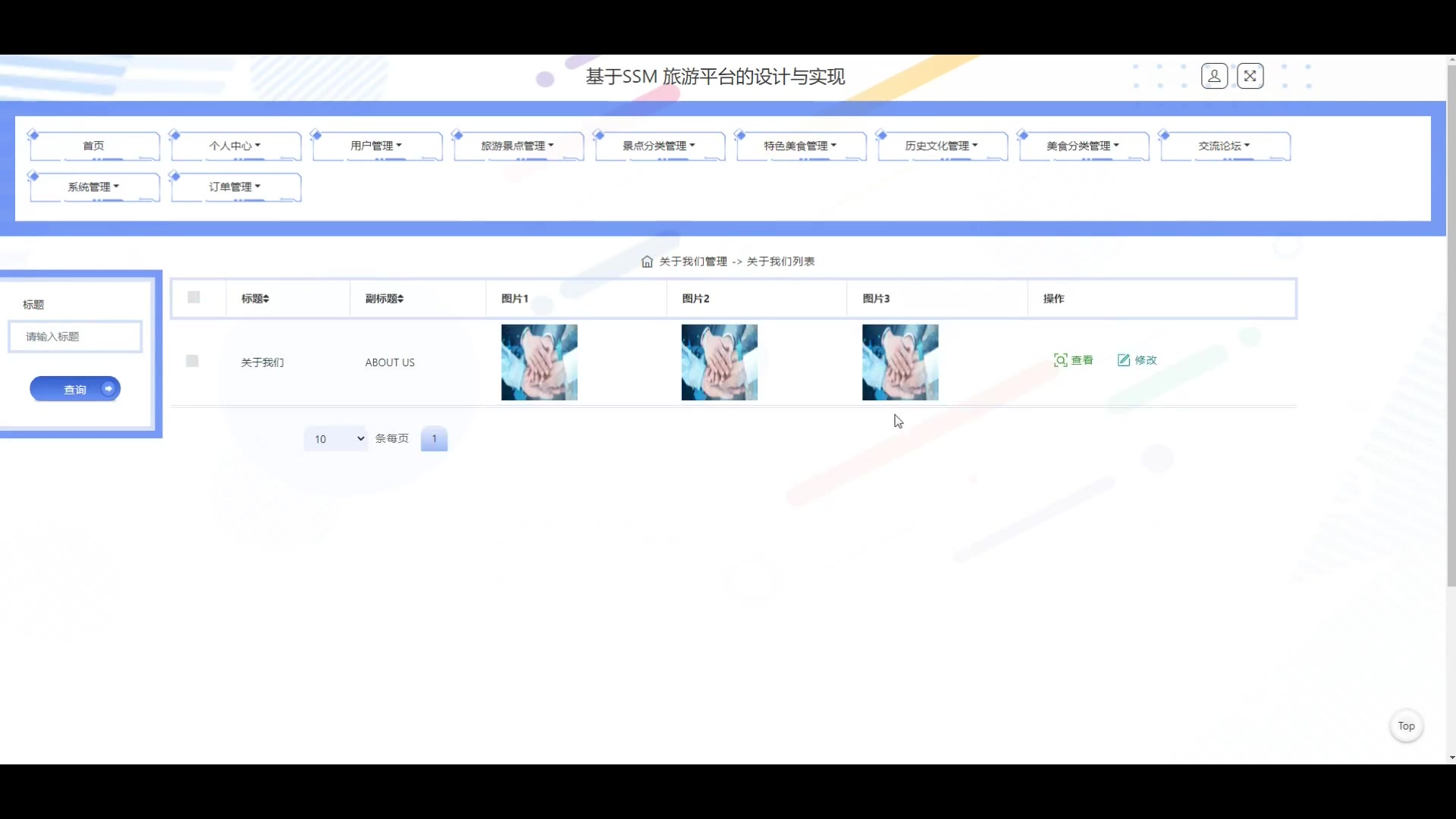Open the user profile icon
Image resolution: width=1456 pixels, height=819 pixels.
pyautogui.click(x=1214, y=76)
